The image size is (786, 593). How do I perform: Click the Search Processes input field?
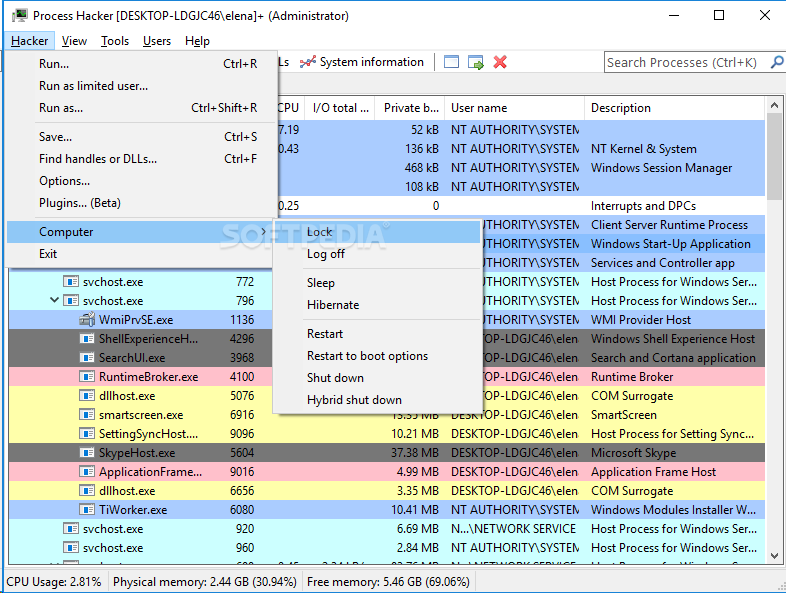click(x=686, y=62)
